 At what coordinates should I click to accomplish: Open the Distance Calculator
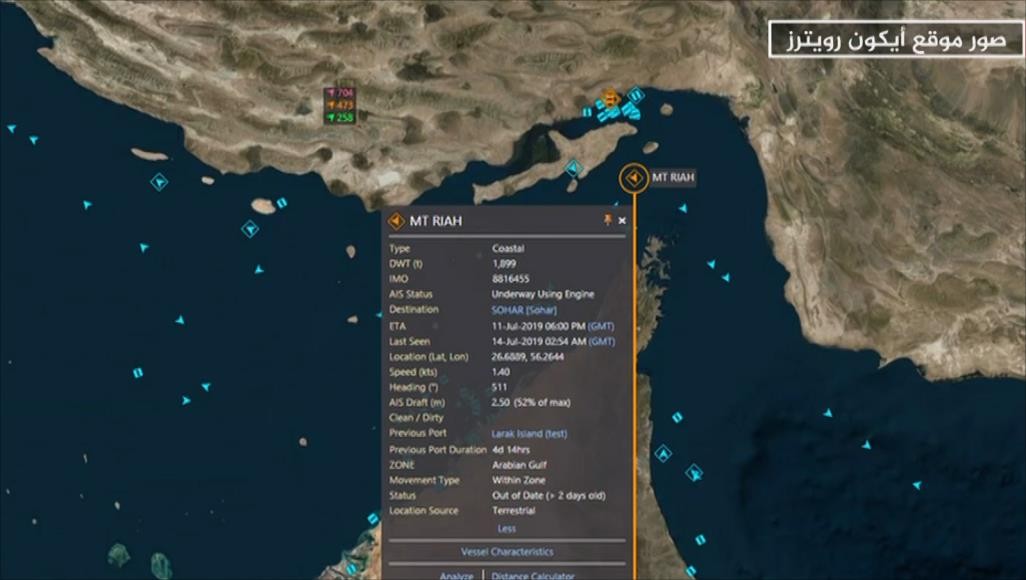(533, 575)
